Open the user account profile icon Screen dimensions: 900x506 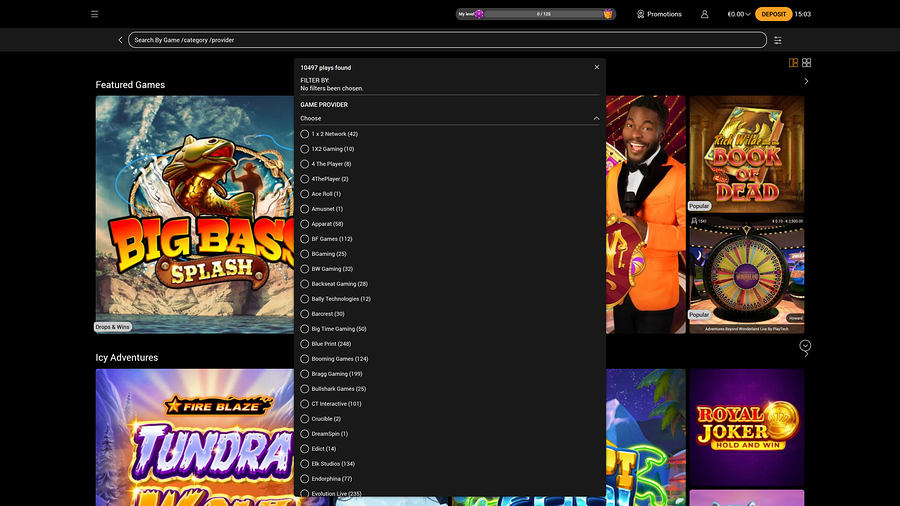click(705, 14)
